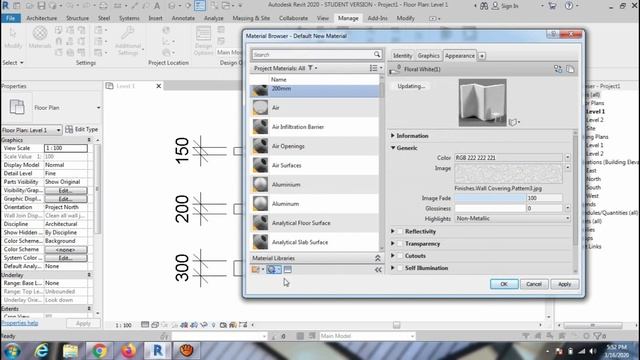Open the scene options icon below preview thumbnail
Screen dimensions: 640x360
coord(513,122)
